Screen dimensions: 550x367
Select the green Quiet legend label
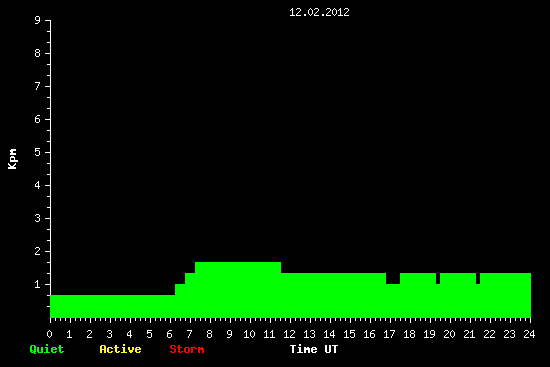point(47,349)
